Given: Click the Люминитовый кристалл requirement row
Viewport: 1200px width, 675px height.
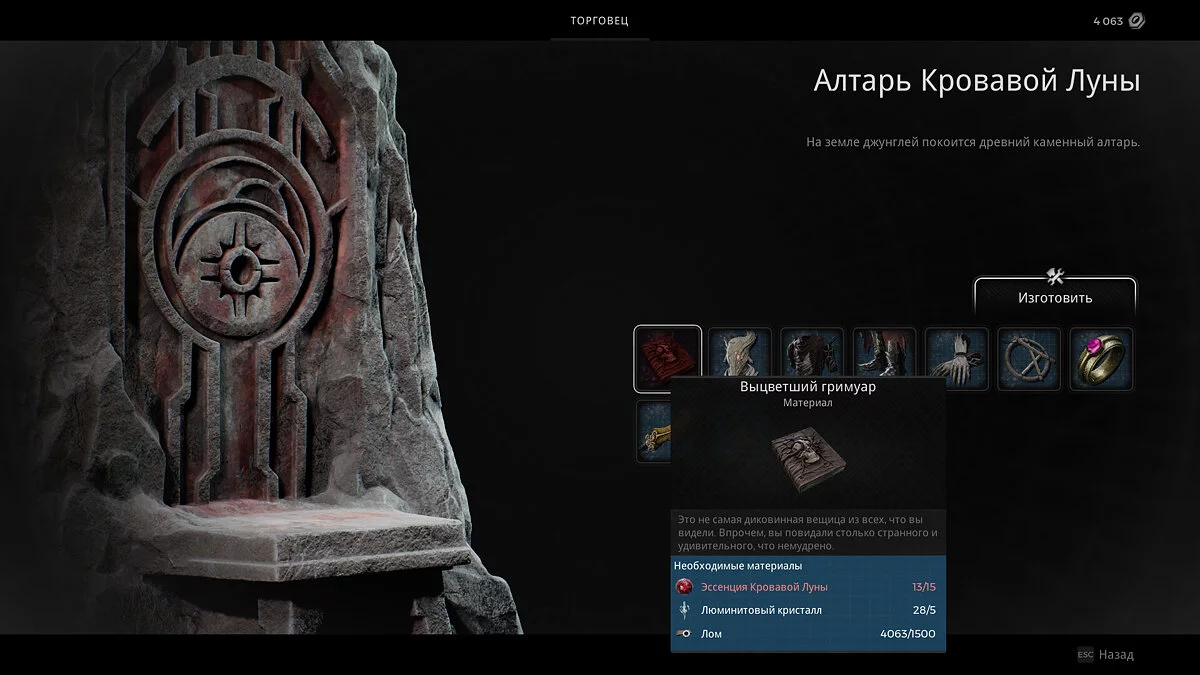Looking at the screenshot, I should pos(808,610).
